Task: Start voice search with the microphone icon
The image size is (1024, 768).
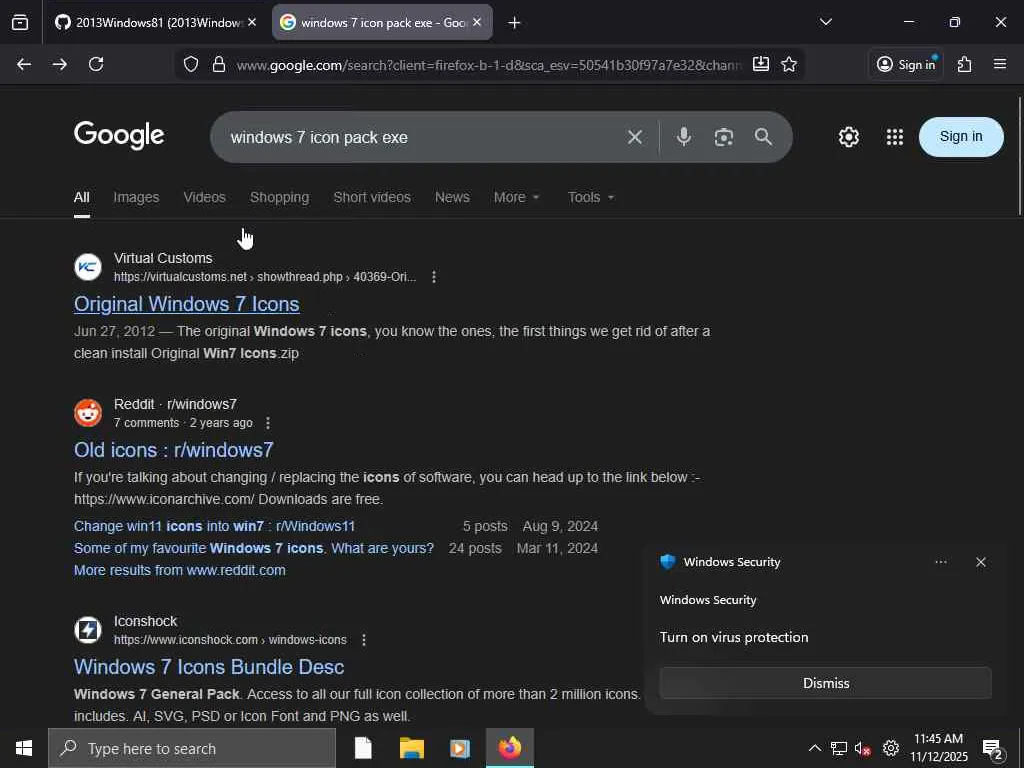Action: (x=684, y=136)
